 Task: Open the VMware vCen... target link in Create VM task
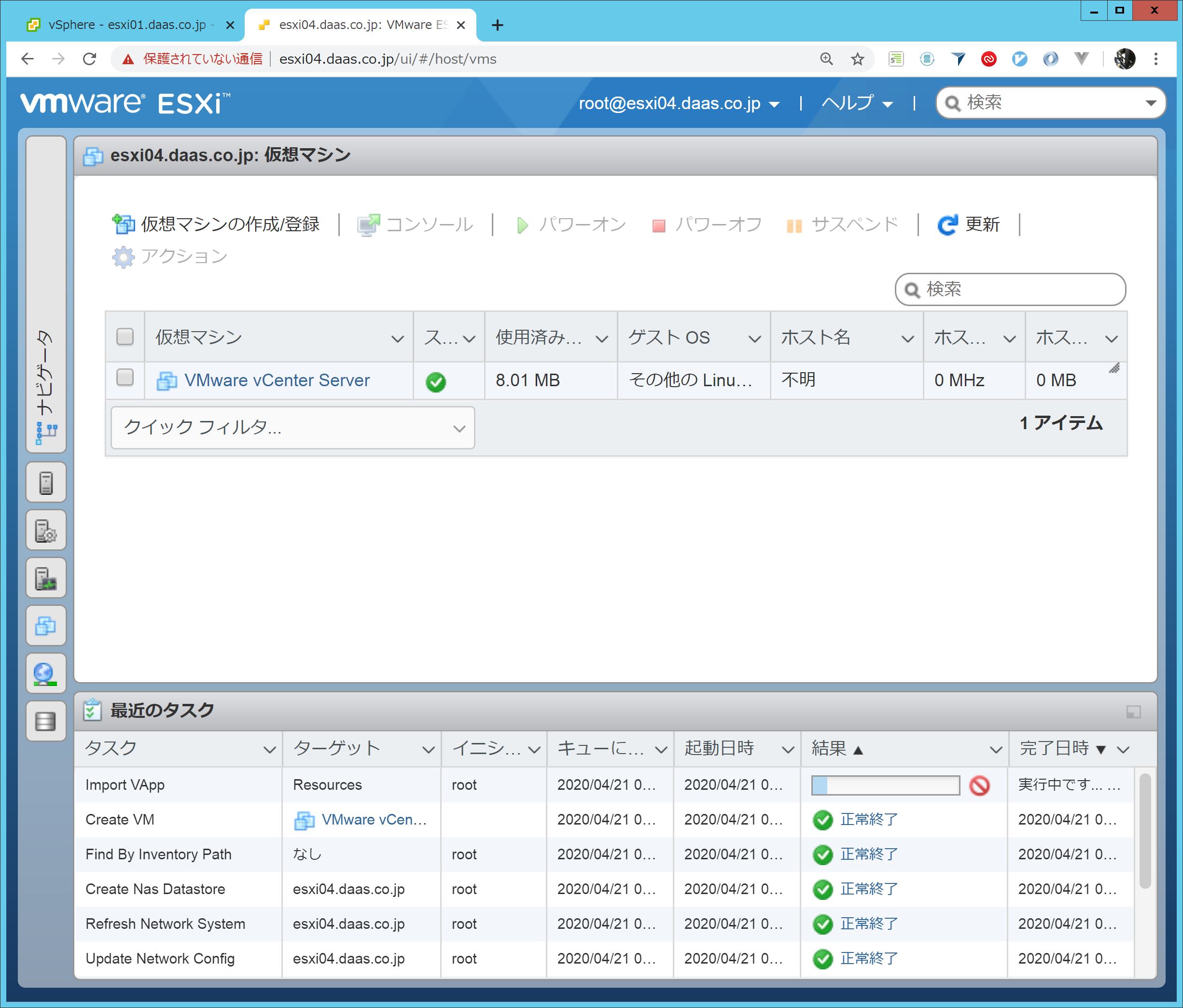[374, 820]
